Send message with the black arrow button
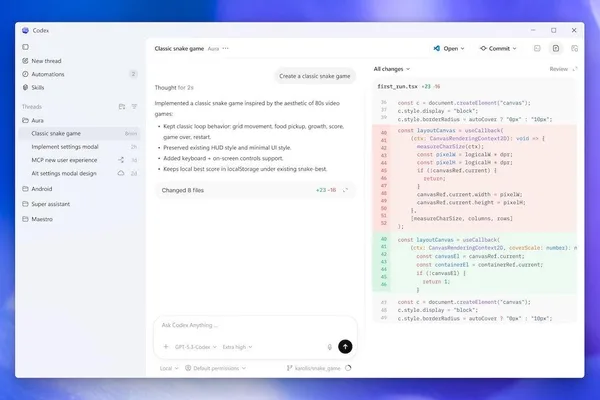 pyautogui.click(x=345, y=347)
